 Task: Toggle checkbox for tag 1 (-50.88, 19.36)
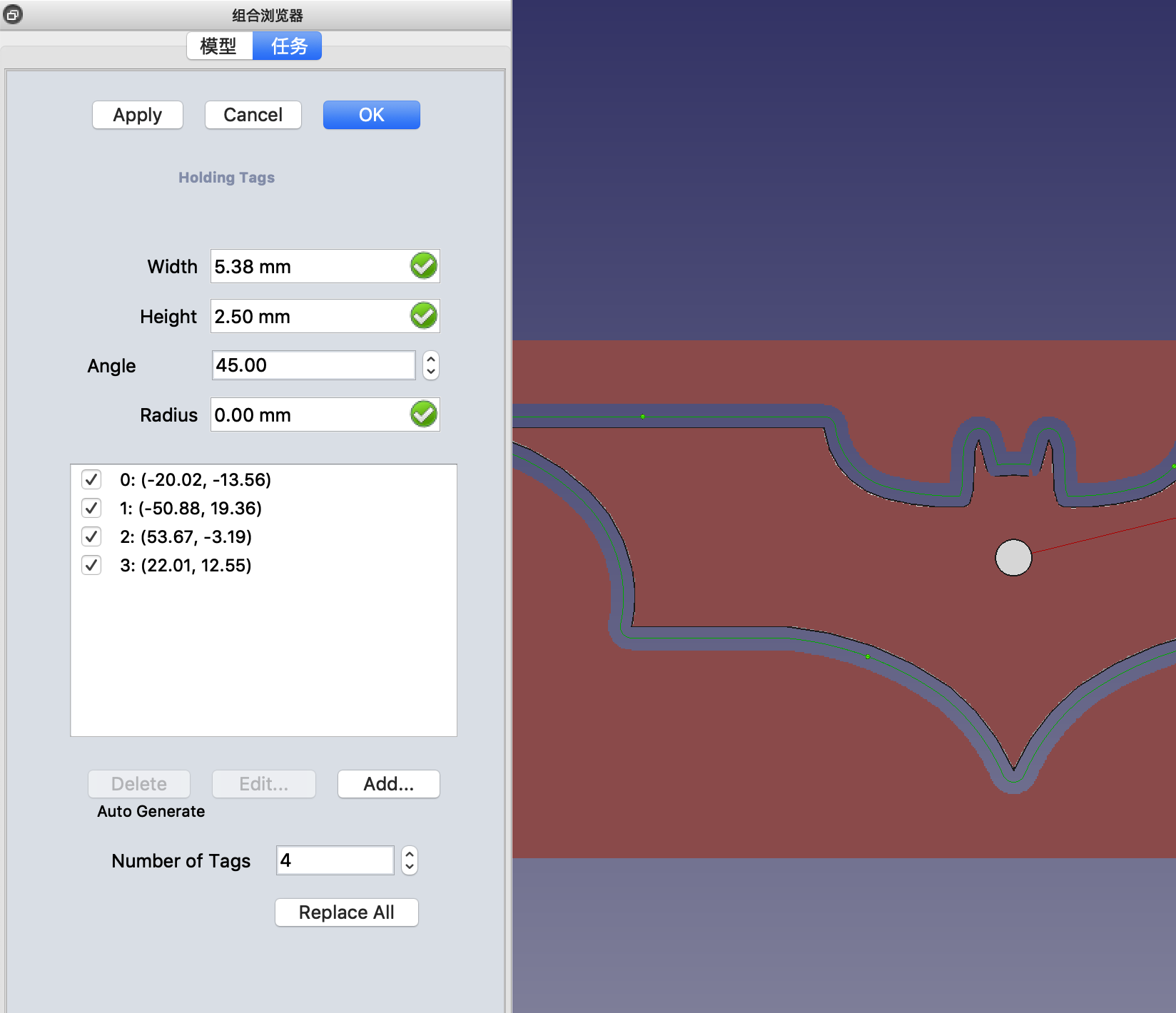pyautogui.click(x=91, y=508)
